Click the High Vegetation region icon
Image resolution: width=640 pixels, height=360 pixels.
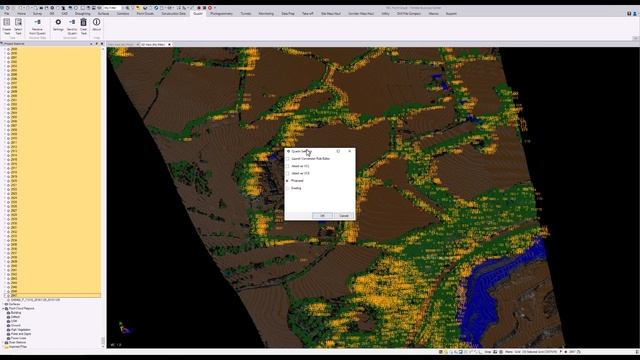[8, 330]
